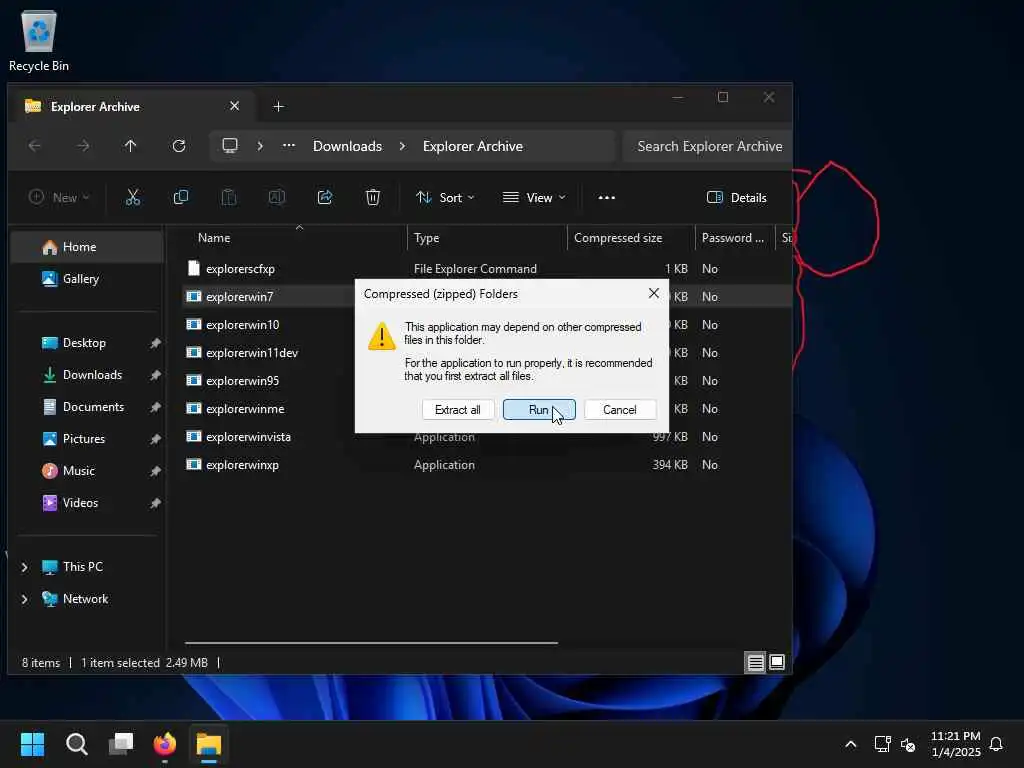The width and height of the screenshot is (1024, 768).
Task: Go up one folder level
Action: [x=131, y=146]
